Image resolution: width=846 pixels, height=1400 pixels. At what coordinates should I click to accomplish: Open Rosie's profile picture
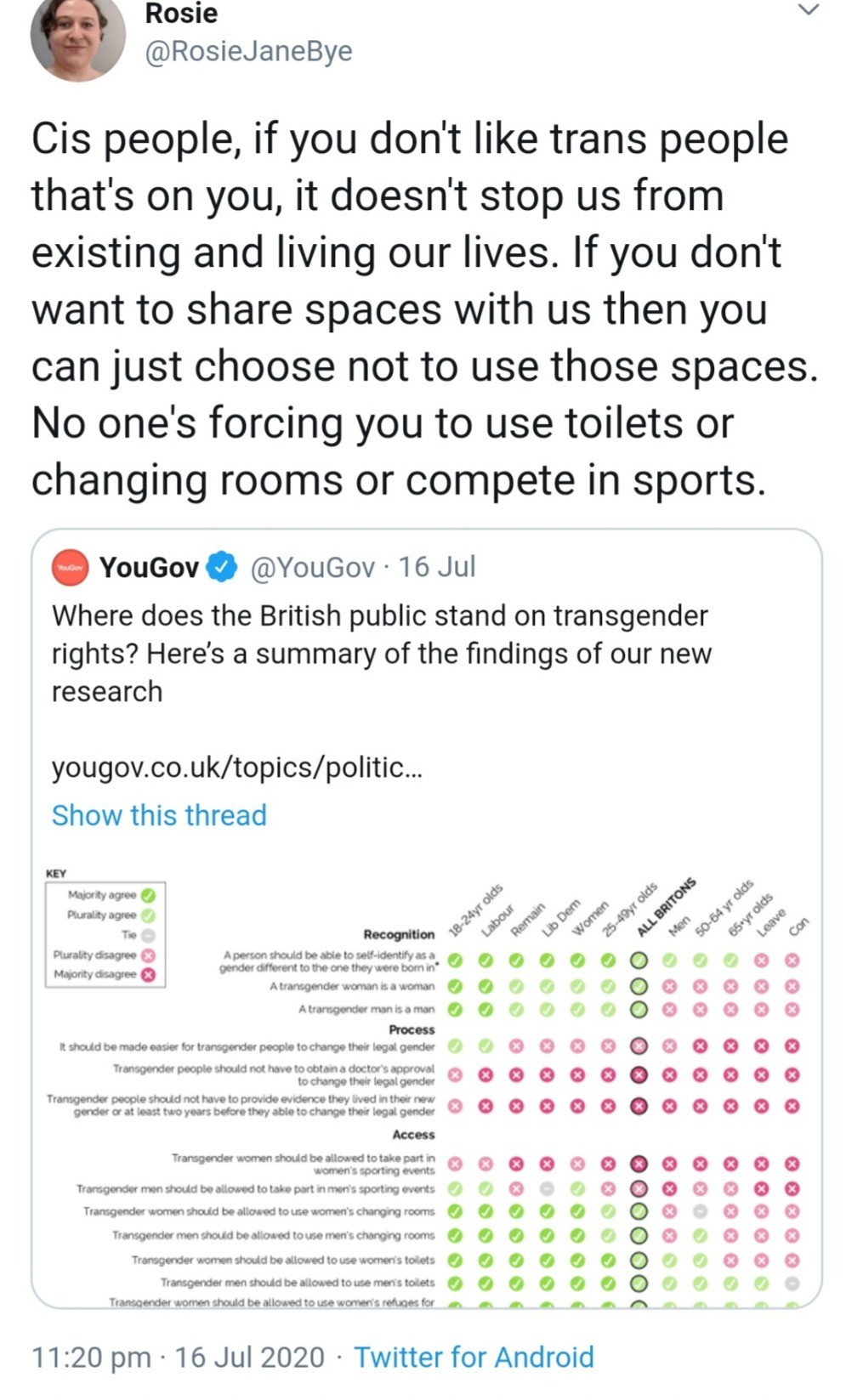click(x=77, y=38)
